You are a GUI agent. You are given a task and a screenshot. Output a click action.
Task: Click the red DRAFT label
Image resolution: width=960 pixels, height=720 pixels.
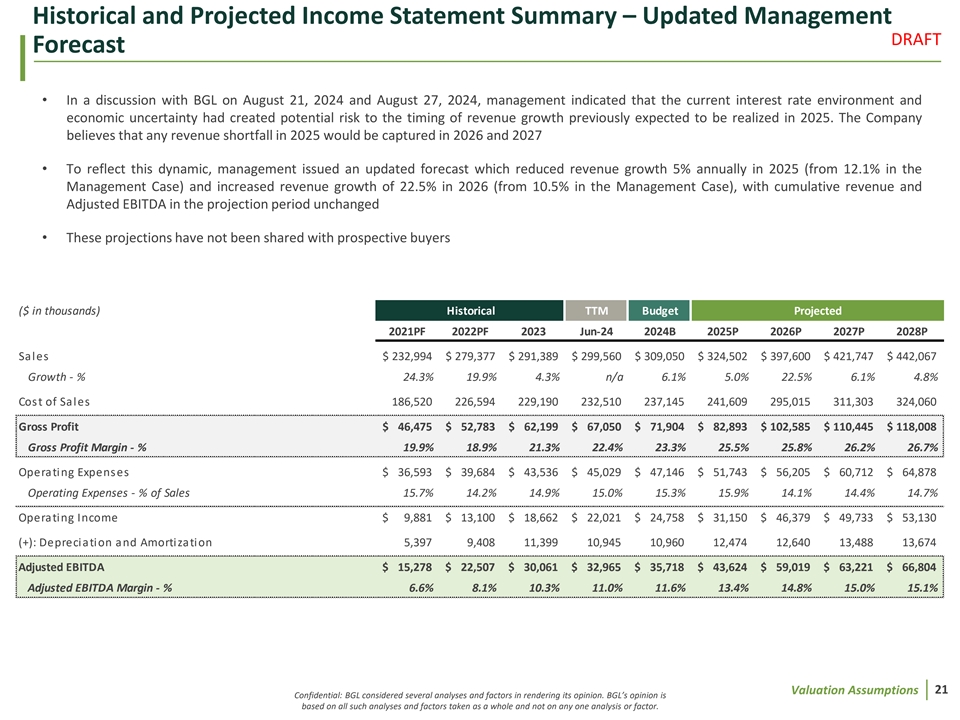[x=915, y=39]
